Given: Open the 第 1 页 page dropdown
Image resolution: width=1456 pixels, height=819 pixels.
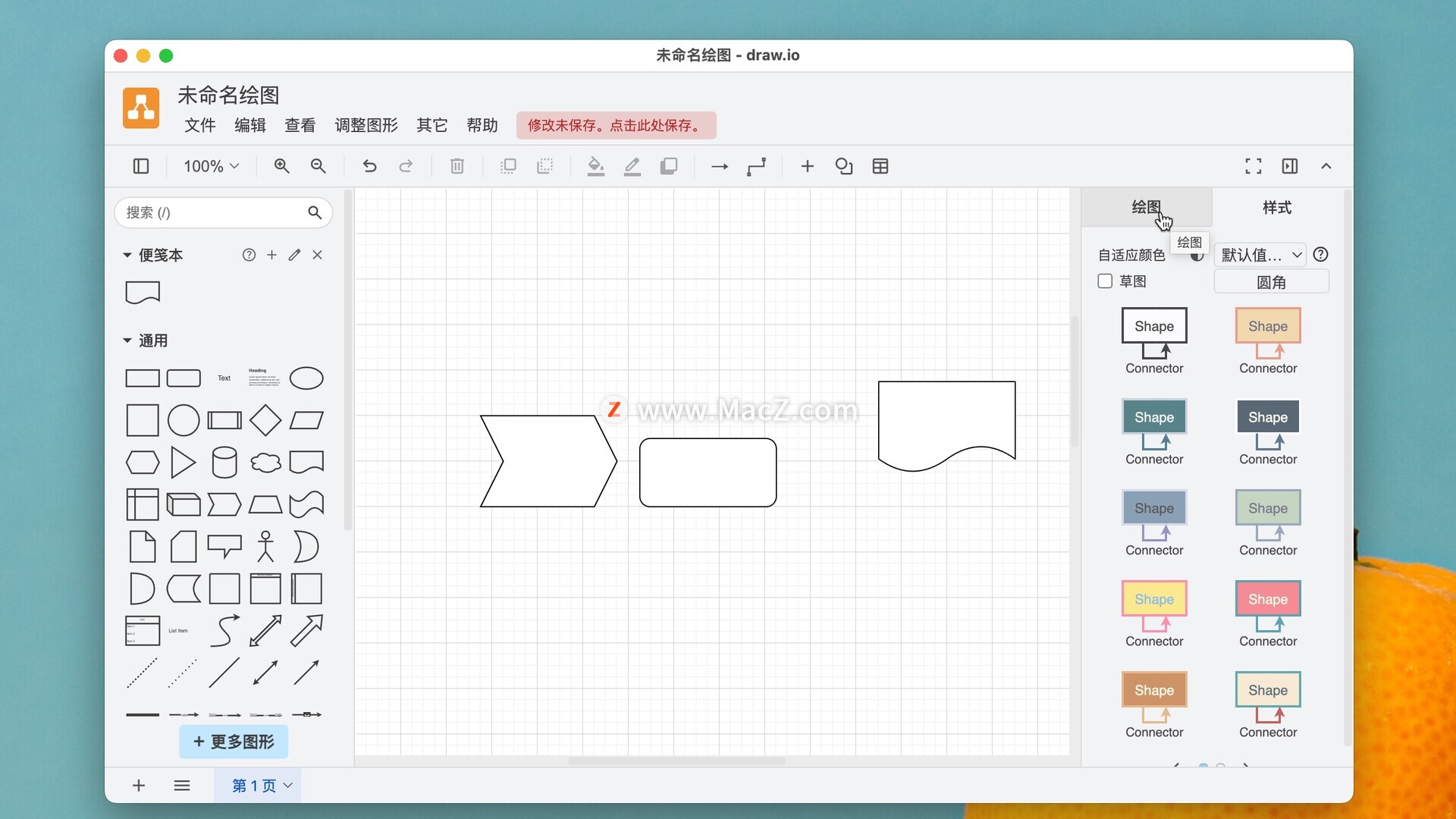Looking at the screenshot, I should pos(258,786).
